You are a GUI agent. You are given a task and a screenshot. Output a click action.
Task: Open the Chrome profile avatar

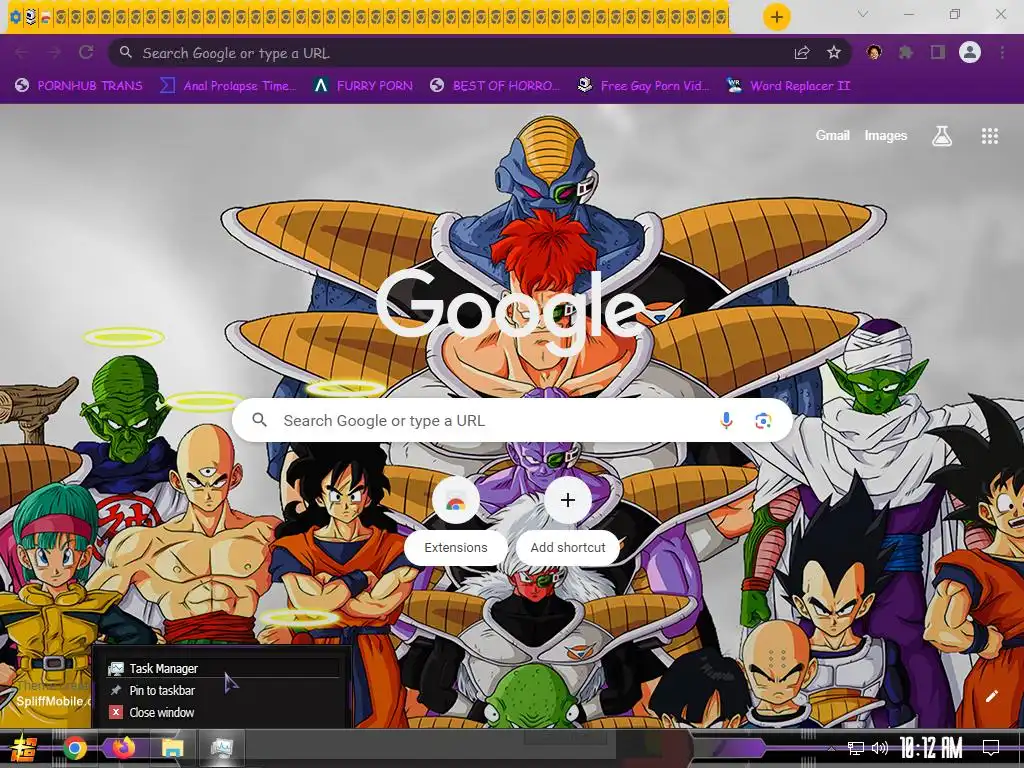(970, 52)
